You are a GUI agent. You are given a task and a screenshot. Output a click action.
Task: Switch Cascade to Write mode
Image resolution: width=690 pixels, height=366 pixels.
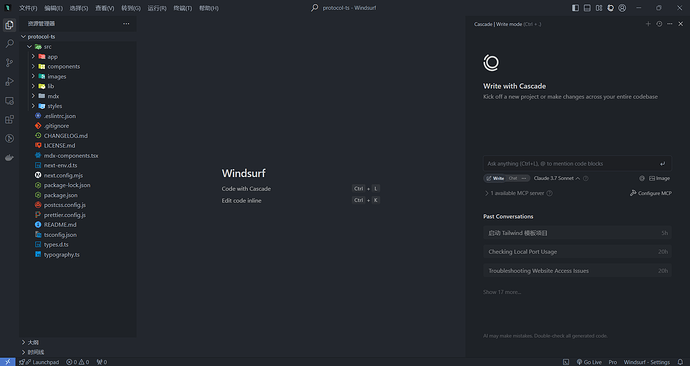click(x=495, y=178)
